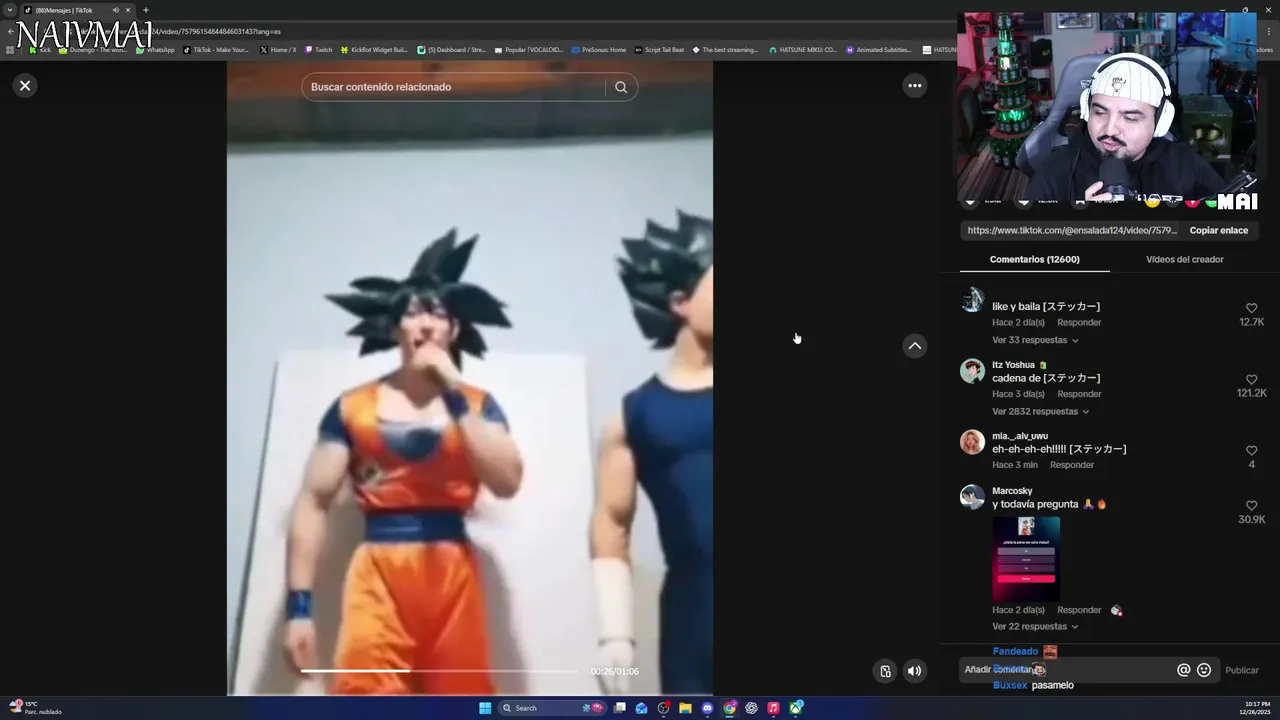Open 'Animated Subtitles...' bookmark

879,49
